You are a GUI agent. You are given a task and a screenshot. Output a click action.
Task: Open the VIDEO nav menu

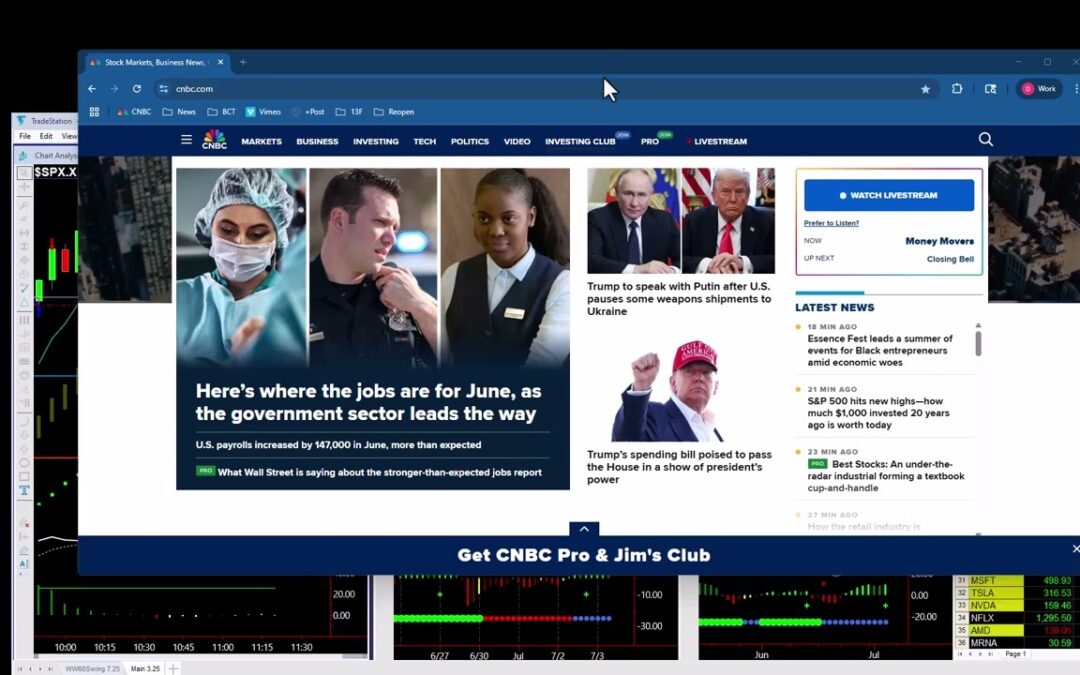pyautogui.click(x=517, y=141)
